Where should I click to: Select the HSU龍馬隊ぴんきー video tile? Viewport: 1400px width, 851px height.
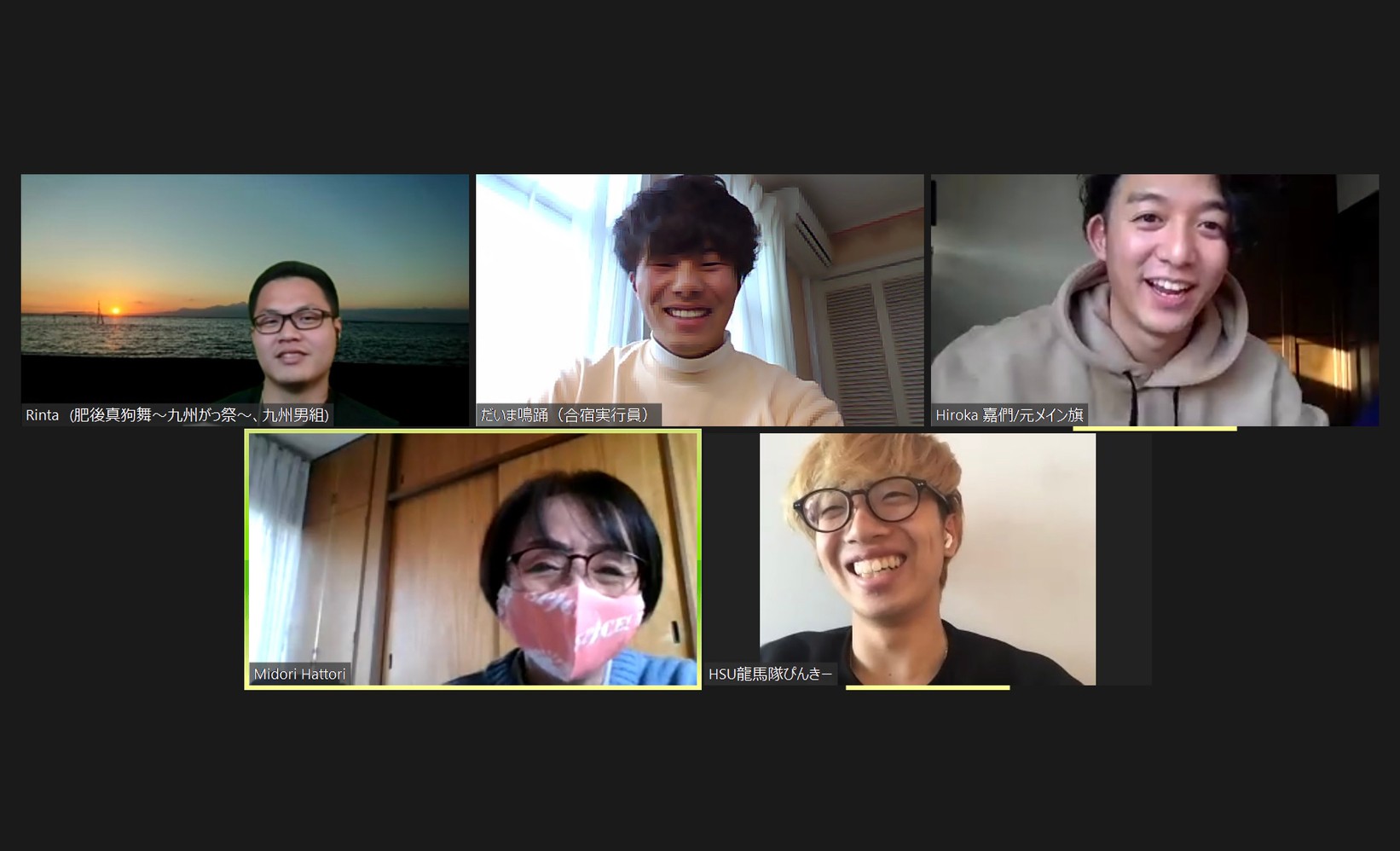coord(928,559)
